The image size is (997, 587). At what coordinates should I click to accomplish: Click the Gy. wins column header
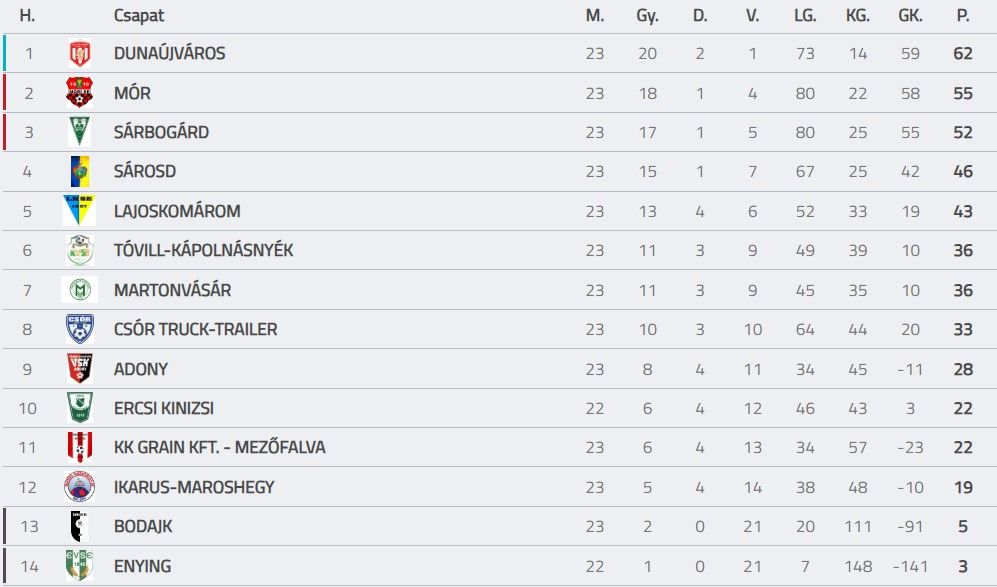click(647, 16)
